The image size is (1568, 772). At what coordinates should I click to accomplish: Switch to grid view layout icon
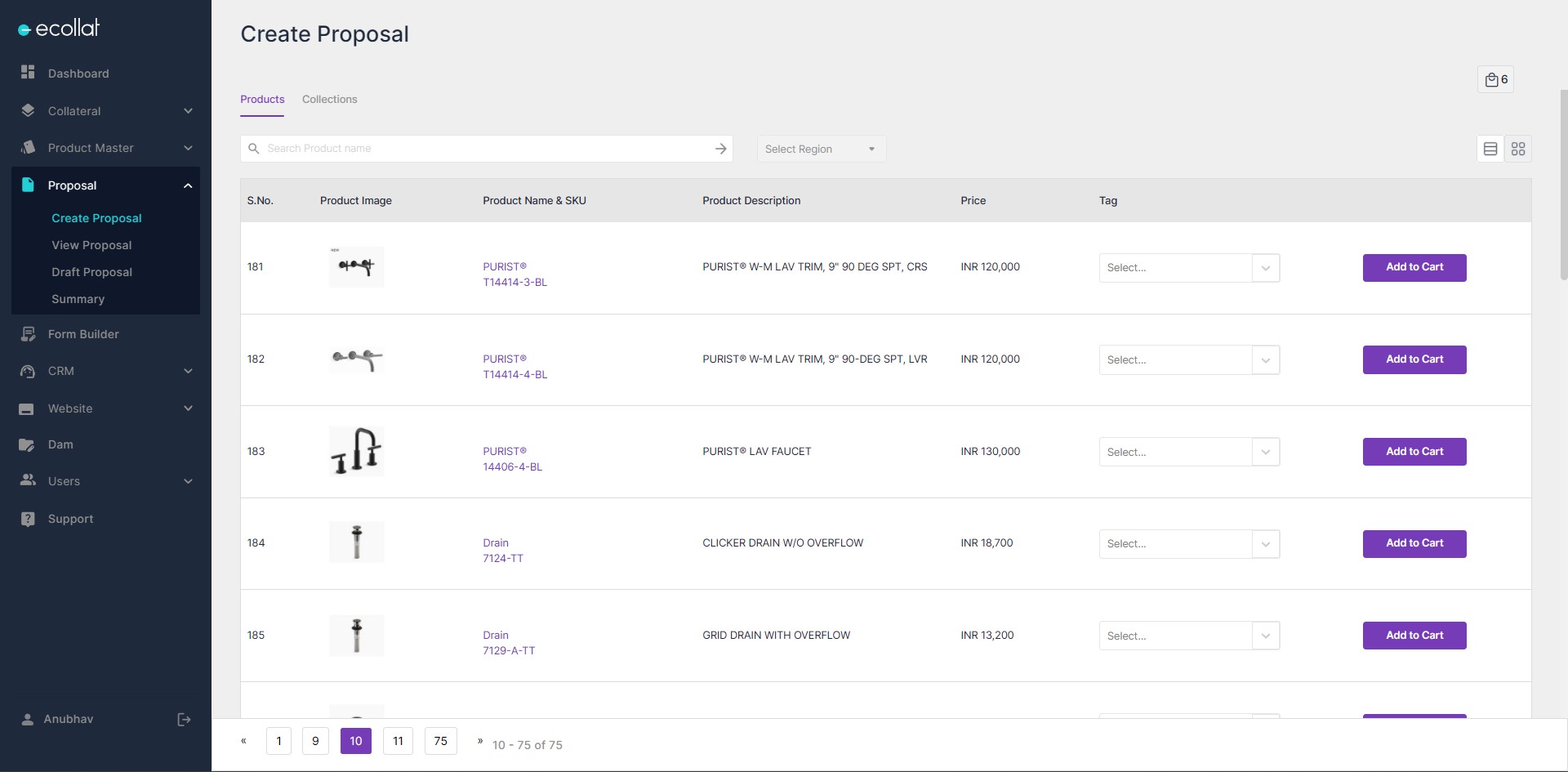(x=1517, y=149)
